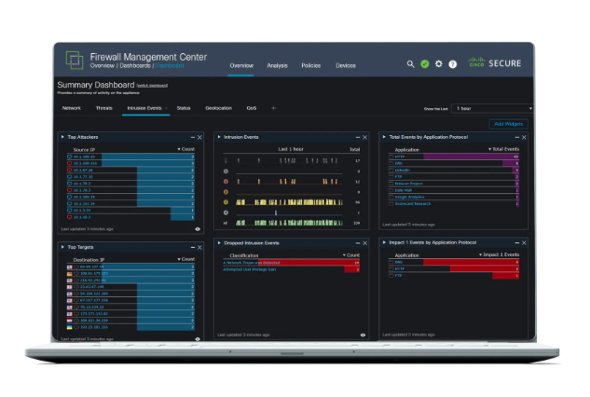
Task: Click the purple HTTP bar in Total Events
Action: tap(471, 157)
